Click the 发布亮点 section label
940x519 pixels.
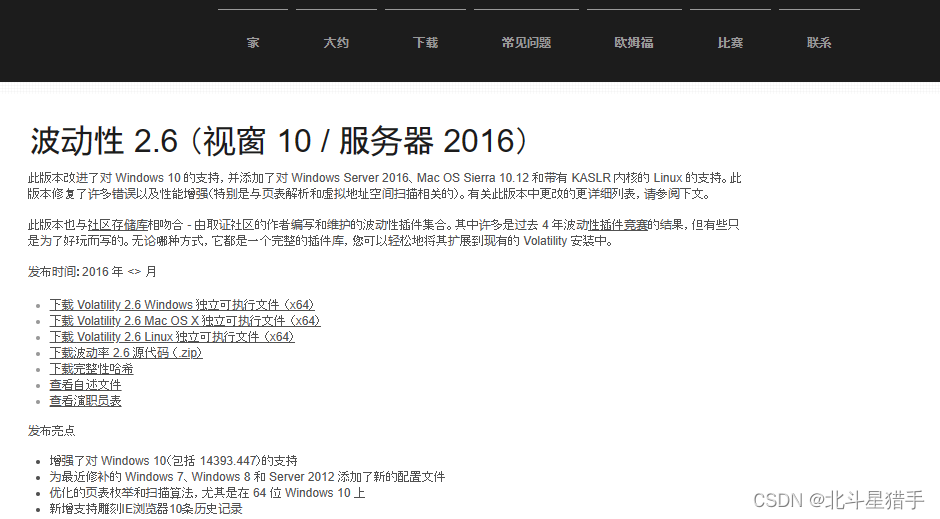pyautogui.click(x=52, y=431)
